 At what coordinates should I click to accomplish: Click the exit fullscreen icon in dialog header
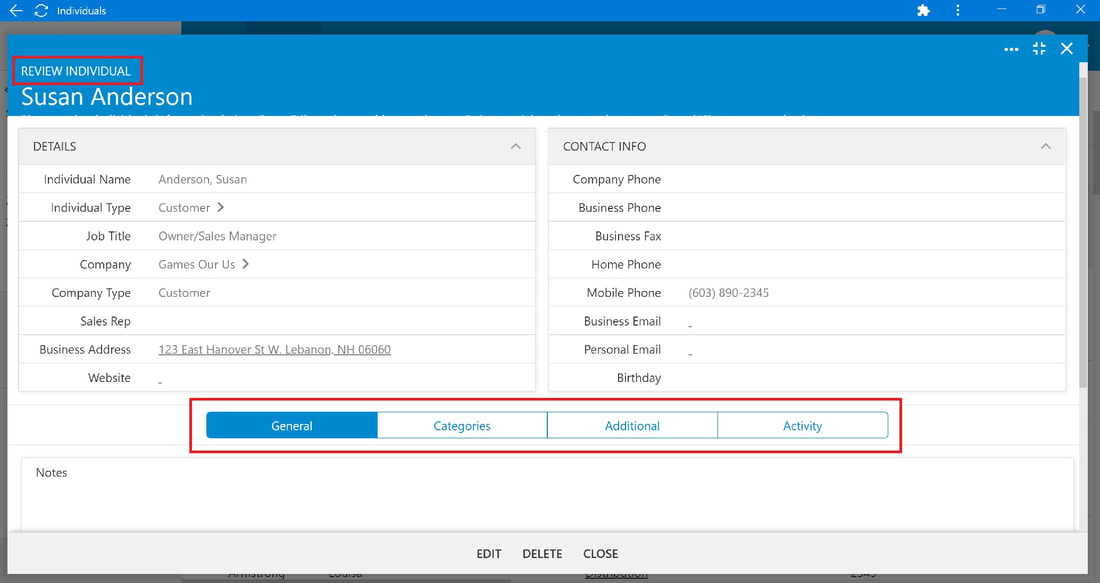click(1039, 48)
